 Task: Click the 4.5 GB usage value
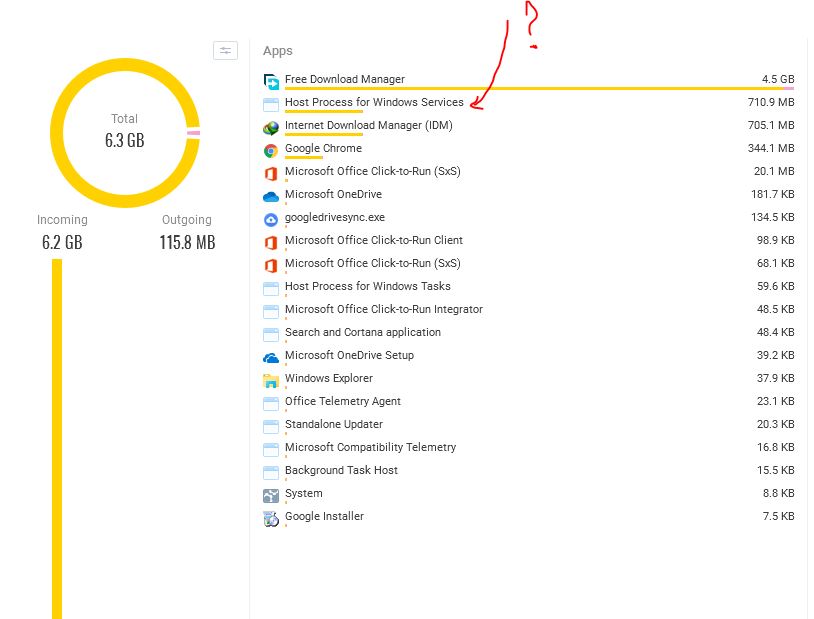coord(778,79)
